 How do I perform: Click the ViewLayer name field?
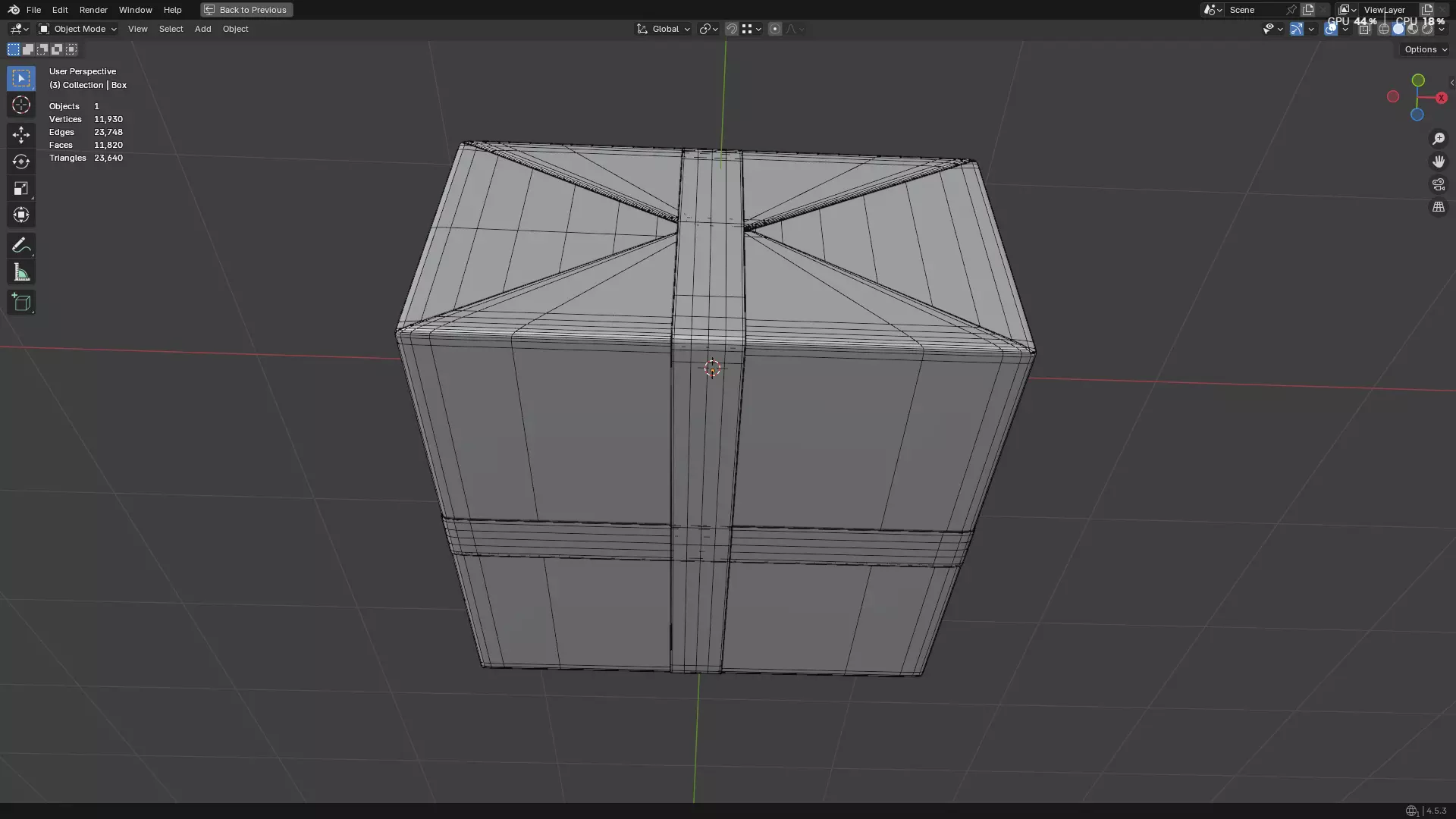(1388, 10)
